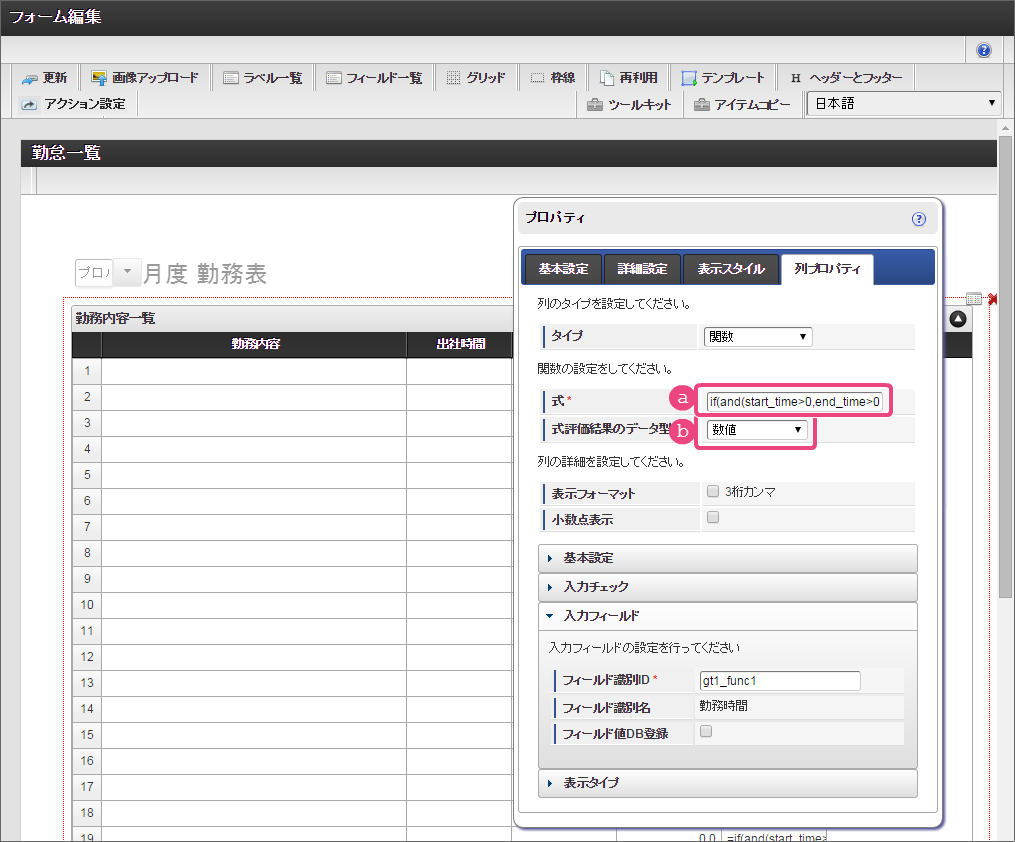Click the vertical scrollbar on the right
The width and height of the screenshot is (1015, 842).
tap(1005, 366)
